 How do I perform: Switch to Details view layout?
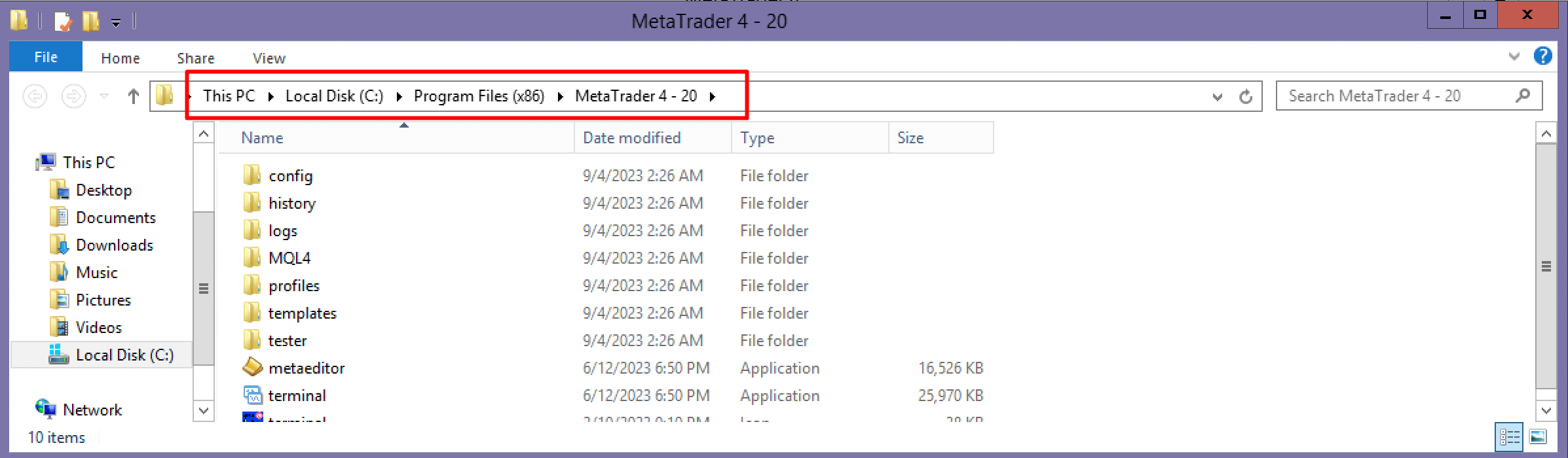1510,437
